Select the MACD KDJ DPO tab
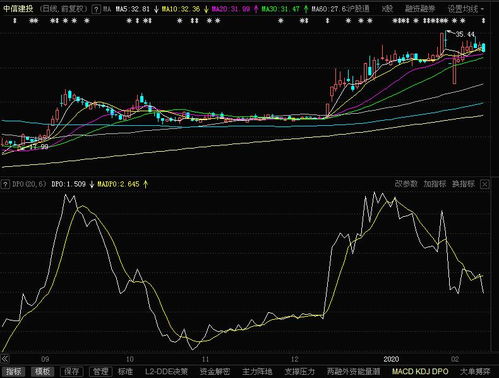Viewport: 499px width, 378px height. 420,371
